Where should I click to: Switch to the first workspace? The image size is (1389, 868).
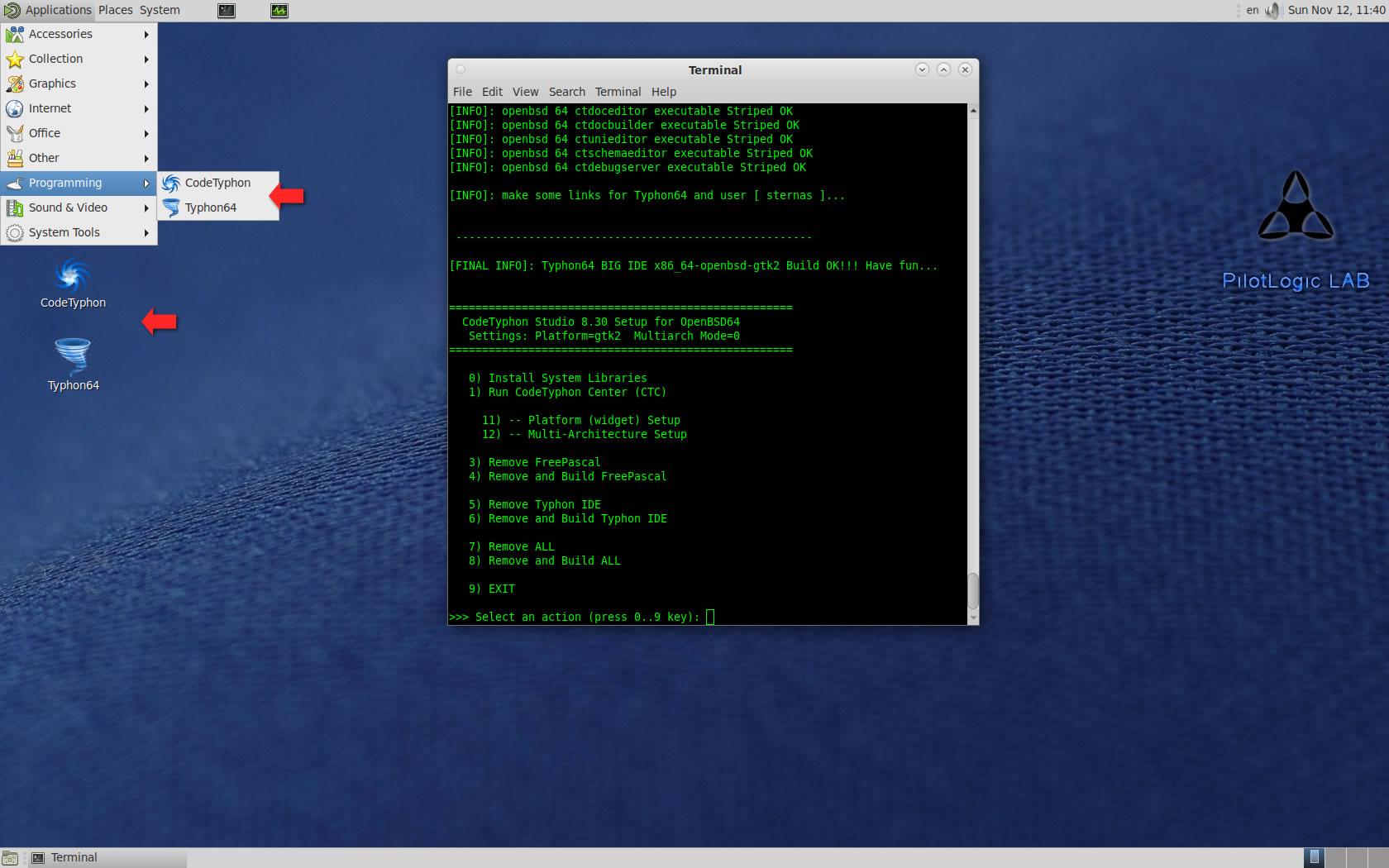(1314, 857)
